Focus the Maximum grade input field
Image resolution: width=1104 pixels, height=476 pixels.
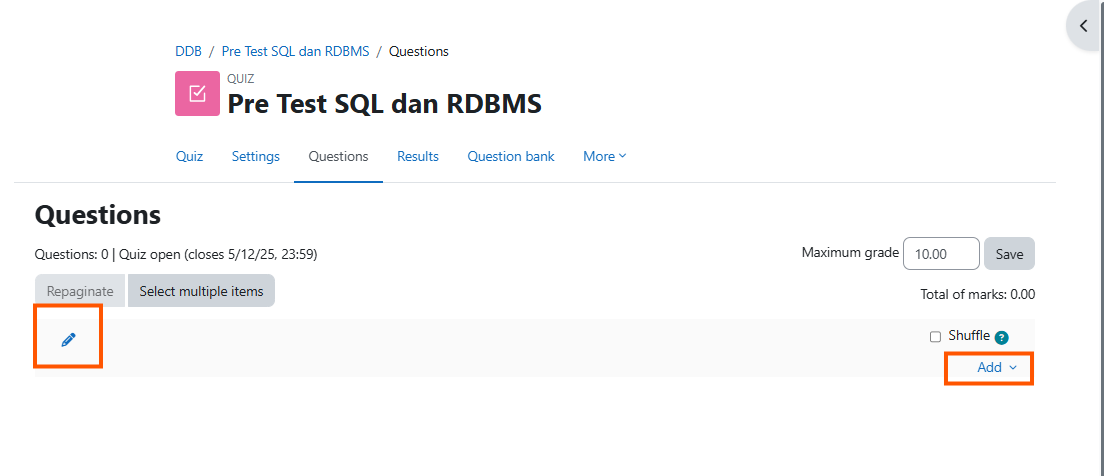click(940, 254)
